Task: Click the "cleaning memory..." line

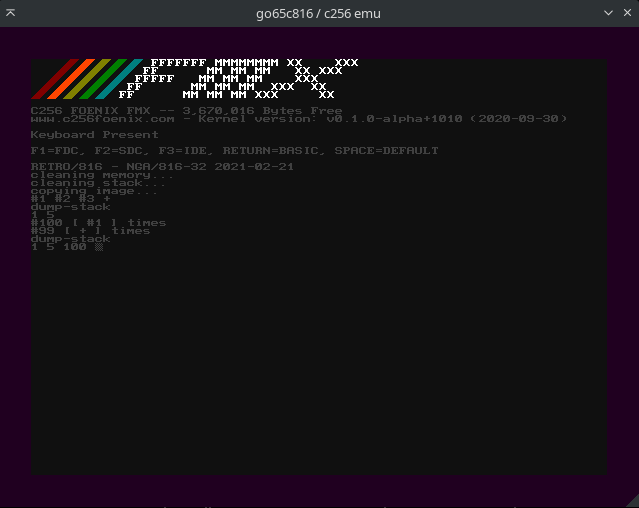Action: [102, 175]
